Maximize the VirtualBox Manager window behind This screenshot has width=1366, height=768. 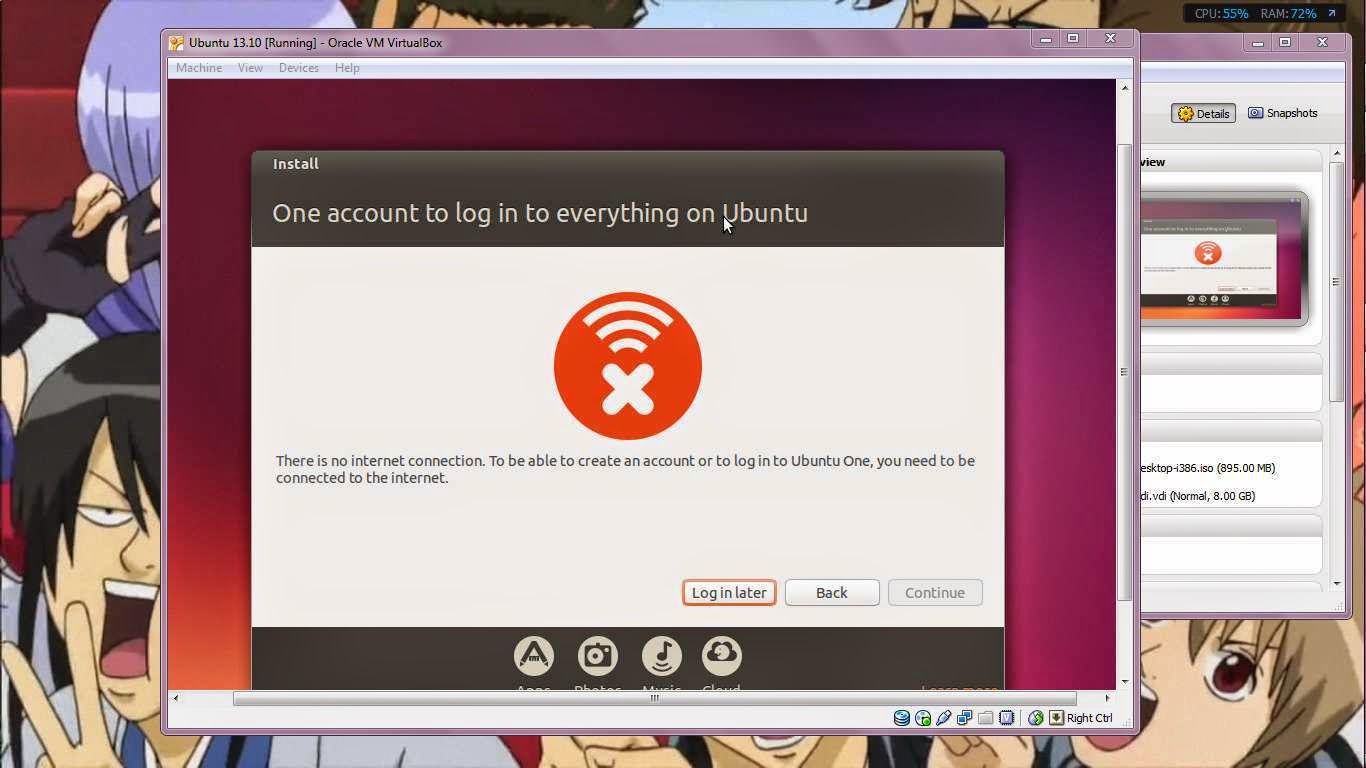click(1285, 42)
